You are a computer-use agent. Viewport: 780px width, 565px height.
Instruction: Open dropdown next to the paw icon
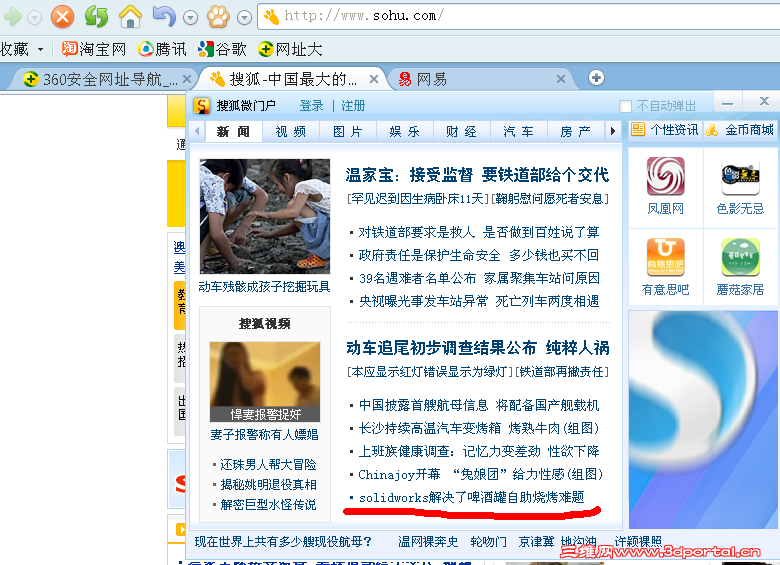click(x=244, y=18)
